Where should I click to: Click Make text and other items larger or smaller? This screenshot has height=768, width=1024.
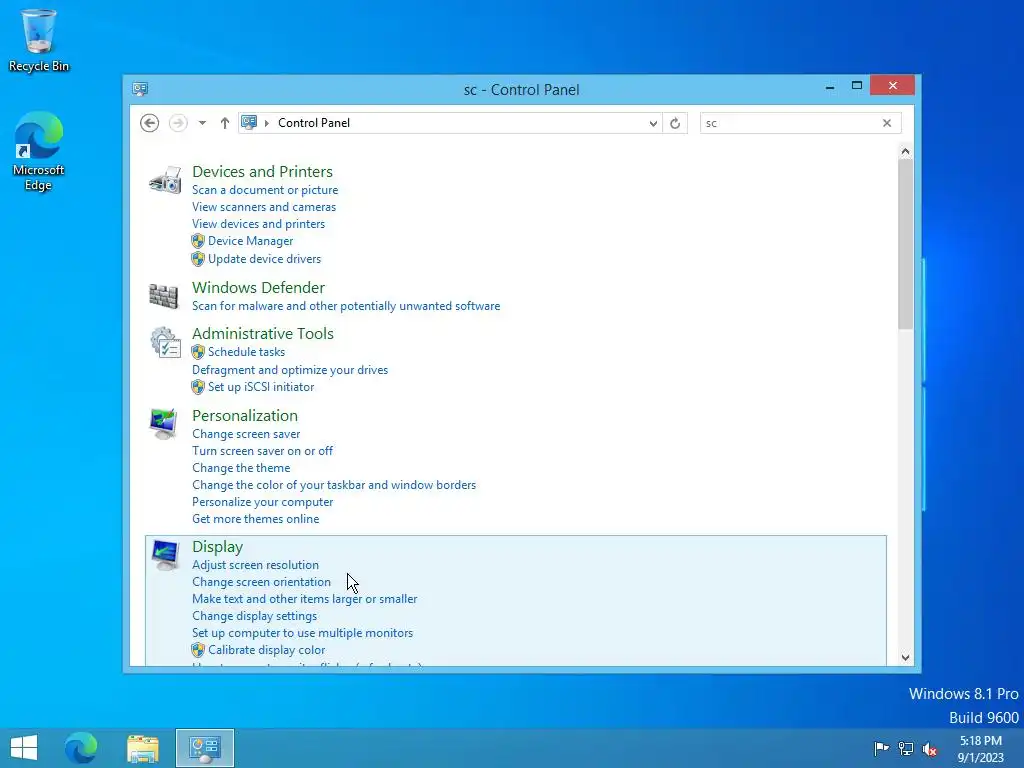point(304,599)
